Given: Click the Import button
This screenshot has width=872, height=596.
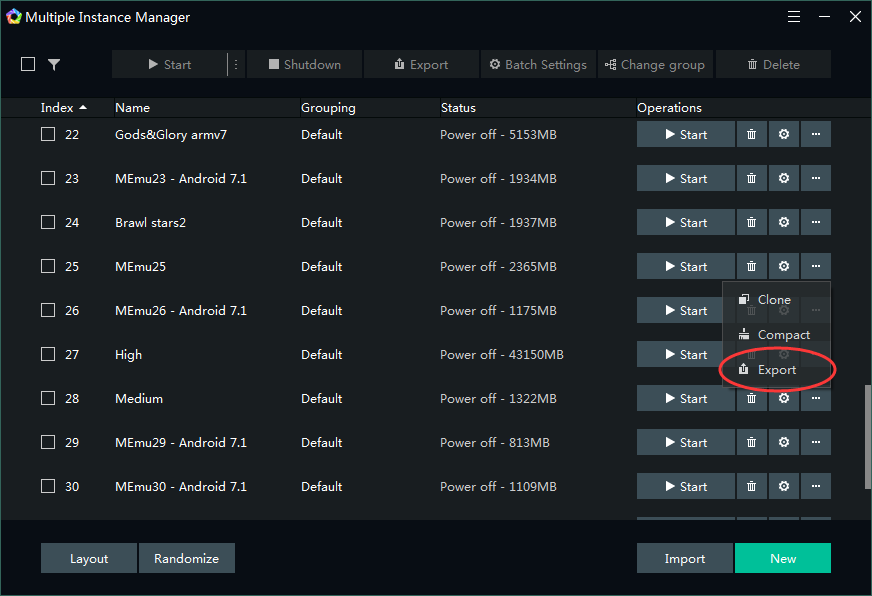Looking at the screenshot, I should (x=685, y=559).
